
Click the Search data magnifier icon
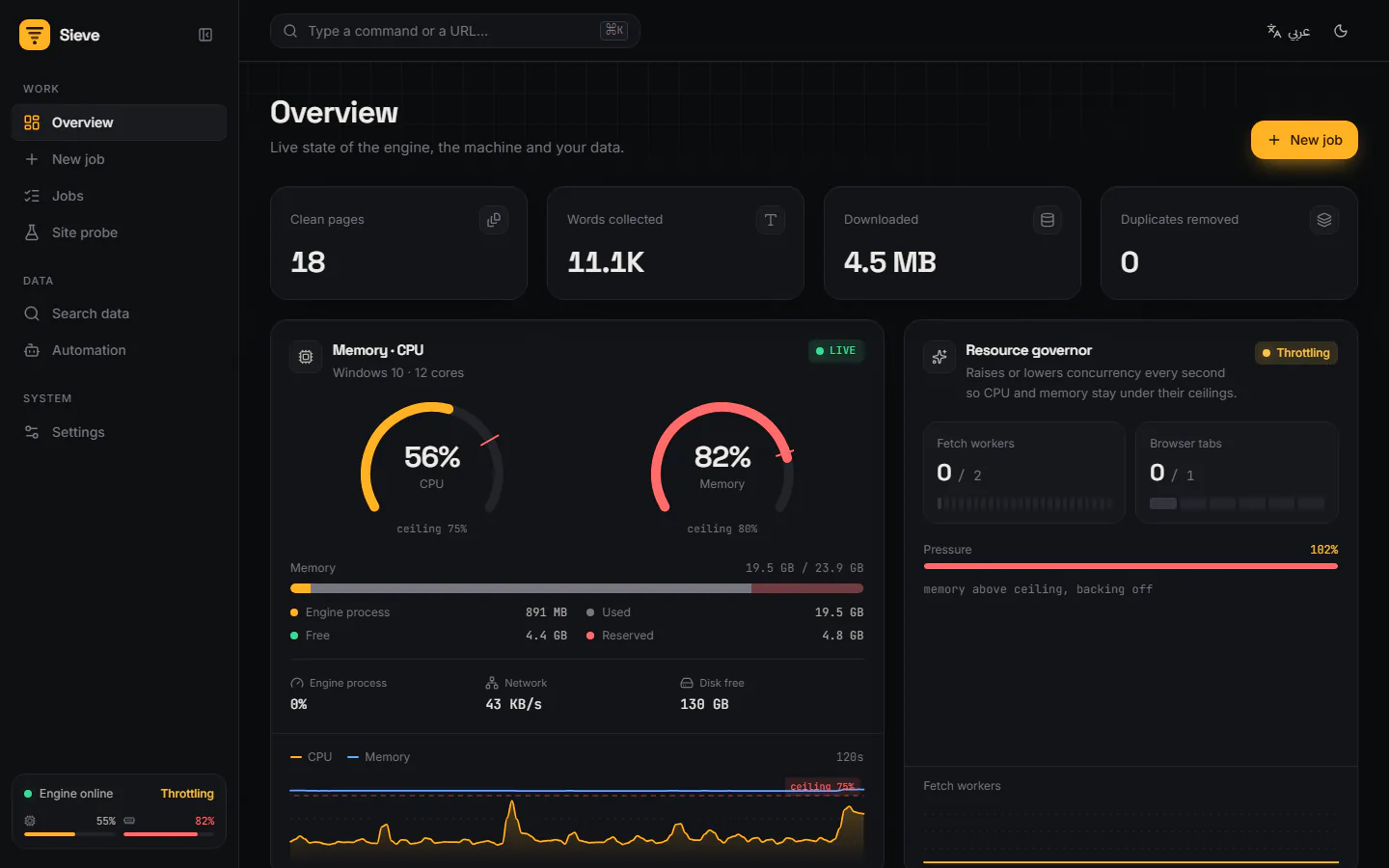pos(32,313)
